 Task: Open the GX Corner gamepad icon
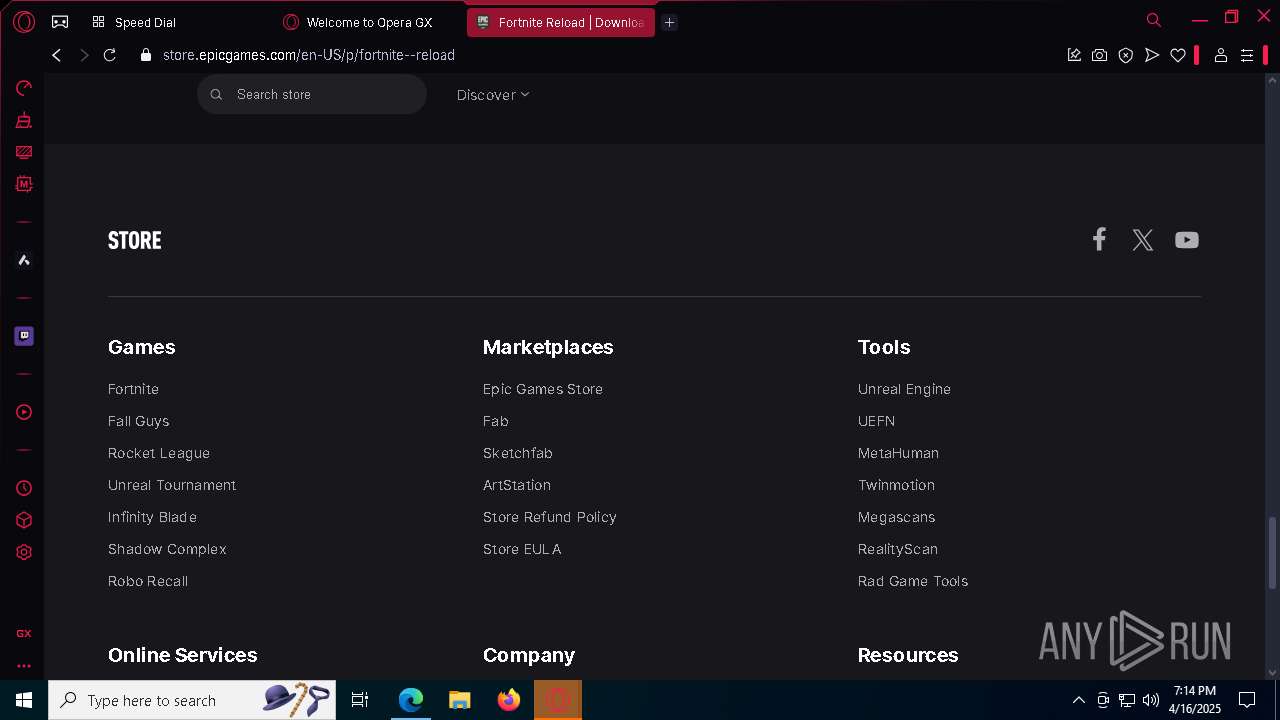point(60,21)
